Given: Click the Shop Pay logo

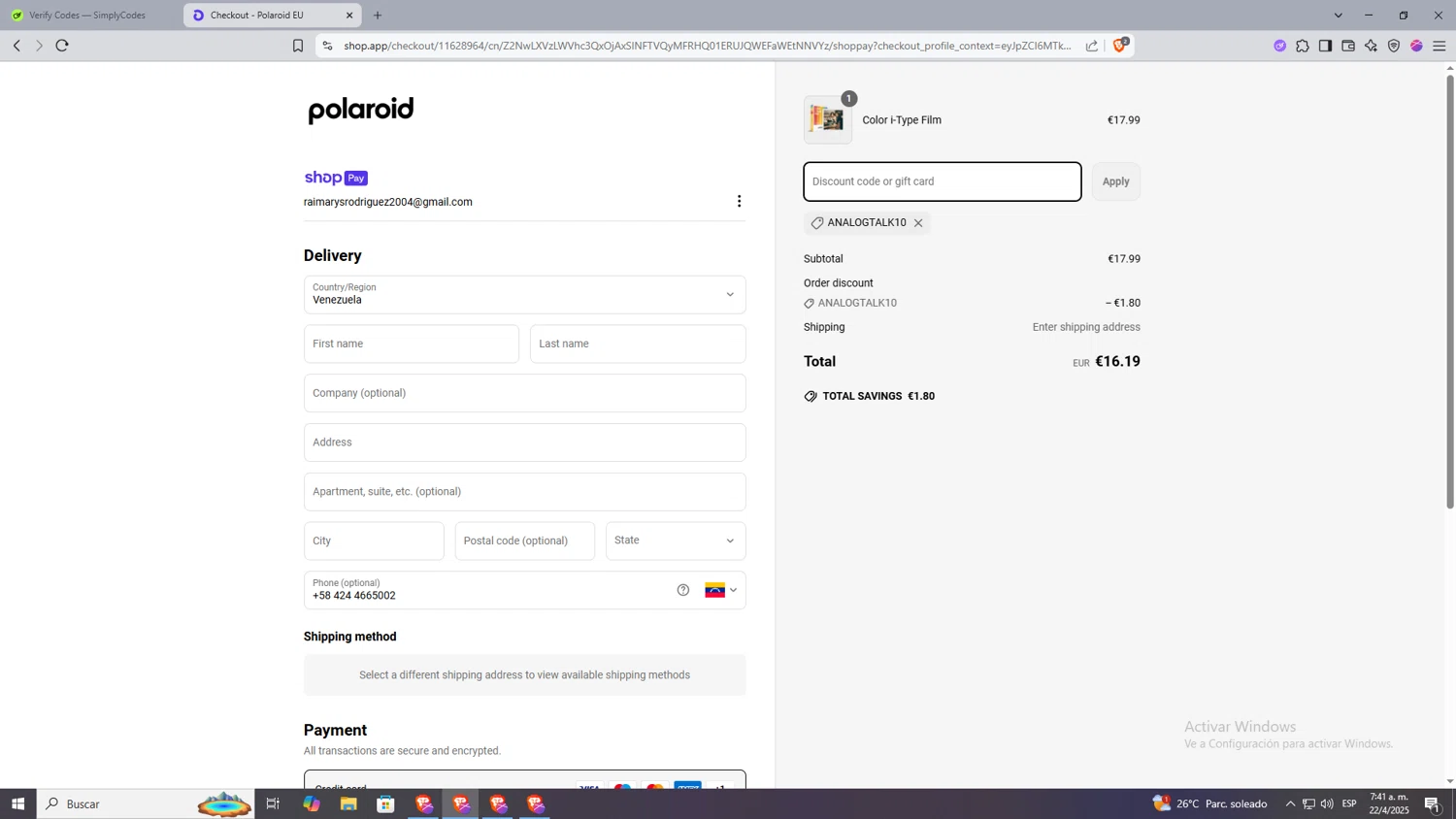Looking at the screenshot, I should (x=336, y=178).
